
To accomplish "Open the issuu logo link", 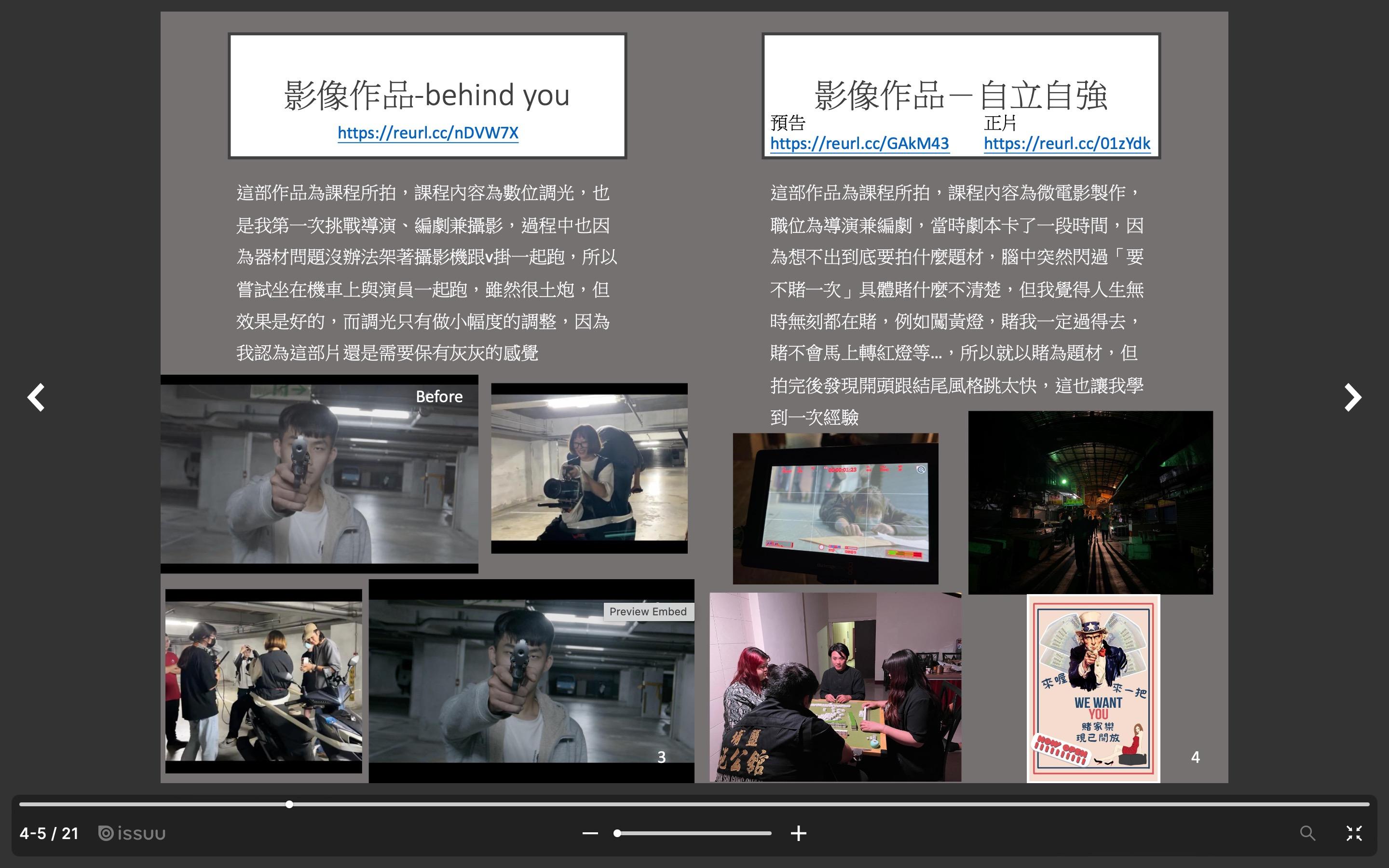I will click(132, 833).
